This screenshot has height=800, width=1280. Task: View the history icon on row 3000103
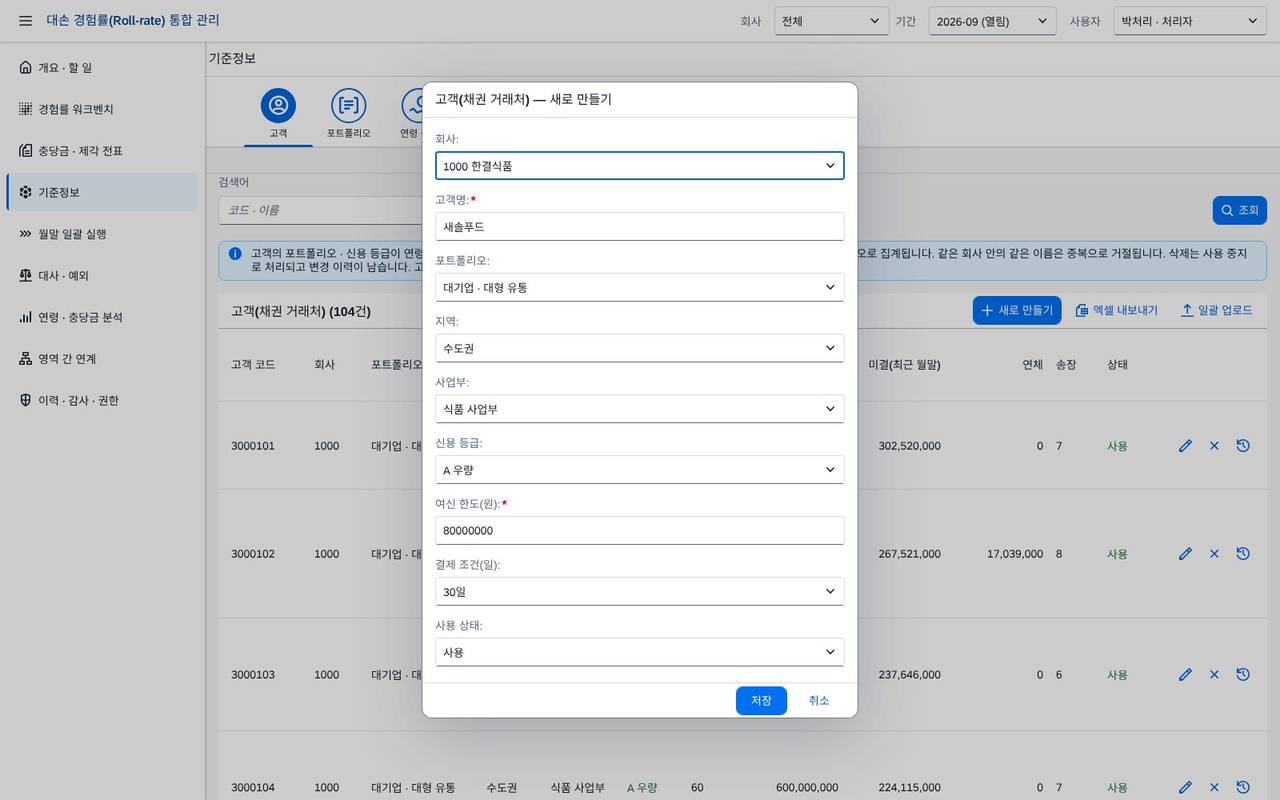click(1243, 675)
